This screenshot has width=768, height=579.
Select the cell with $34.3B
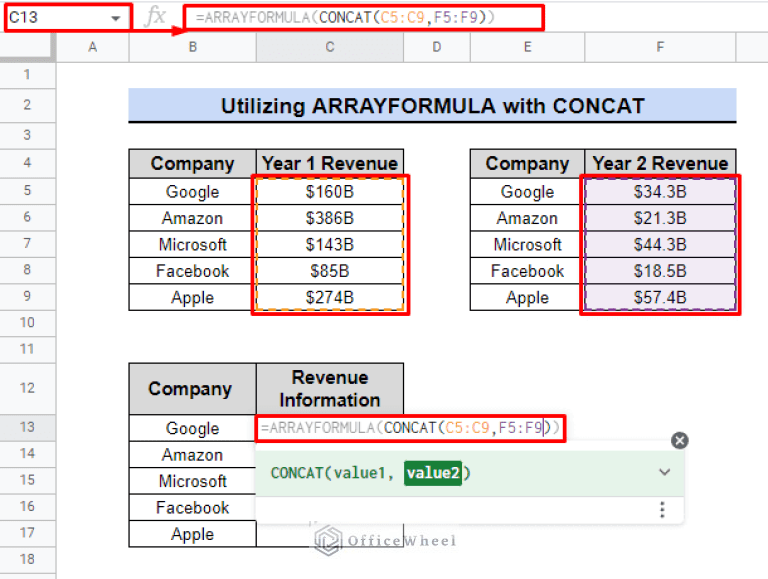tap(660, 192)
